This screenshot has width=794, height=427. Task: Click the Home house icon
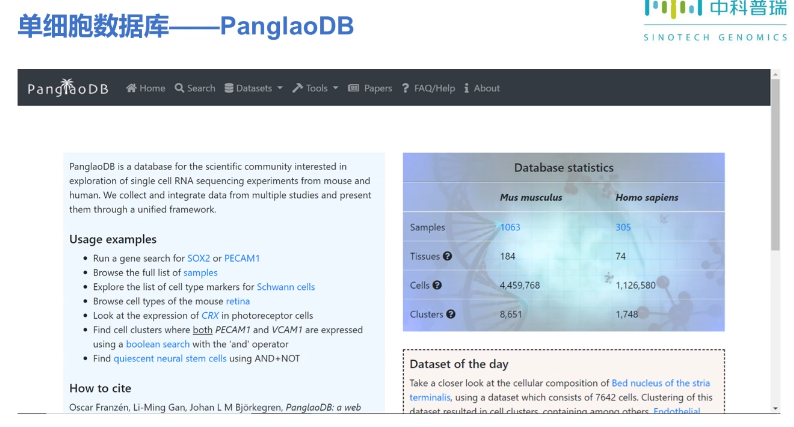[x=131, y=88]
